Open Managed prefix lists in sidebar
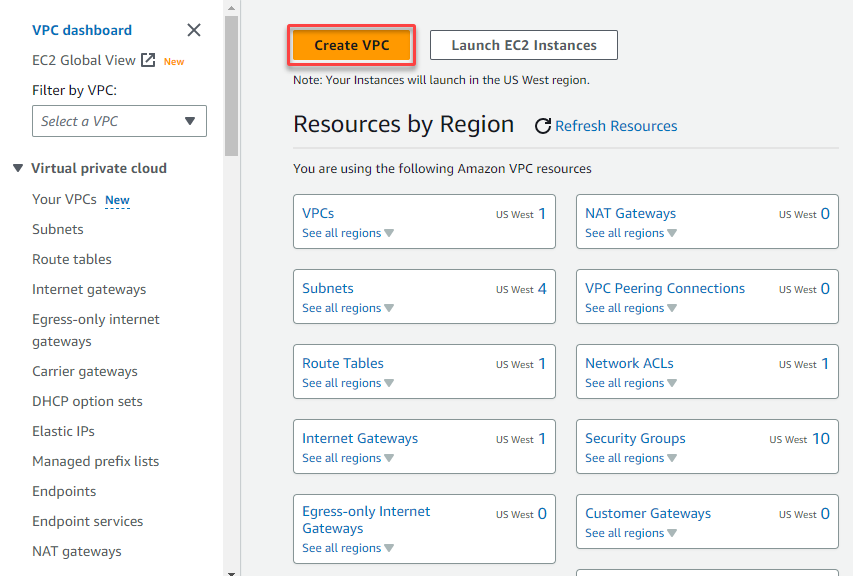Screen dimensions: 853x576 (96, 461)
